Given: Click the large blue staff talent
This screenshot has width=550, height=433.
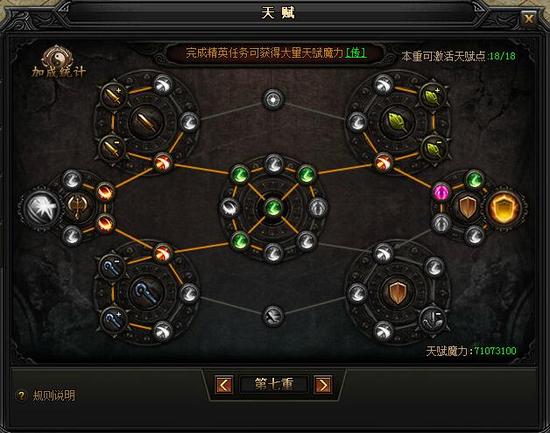Looking at the screenshot, I should coord(146,292).
